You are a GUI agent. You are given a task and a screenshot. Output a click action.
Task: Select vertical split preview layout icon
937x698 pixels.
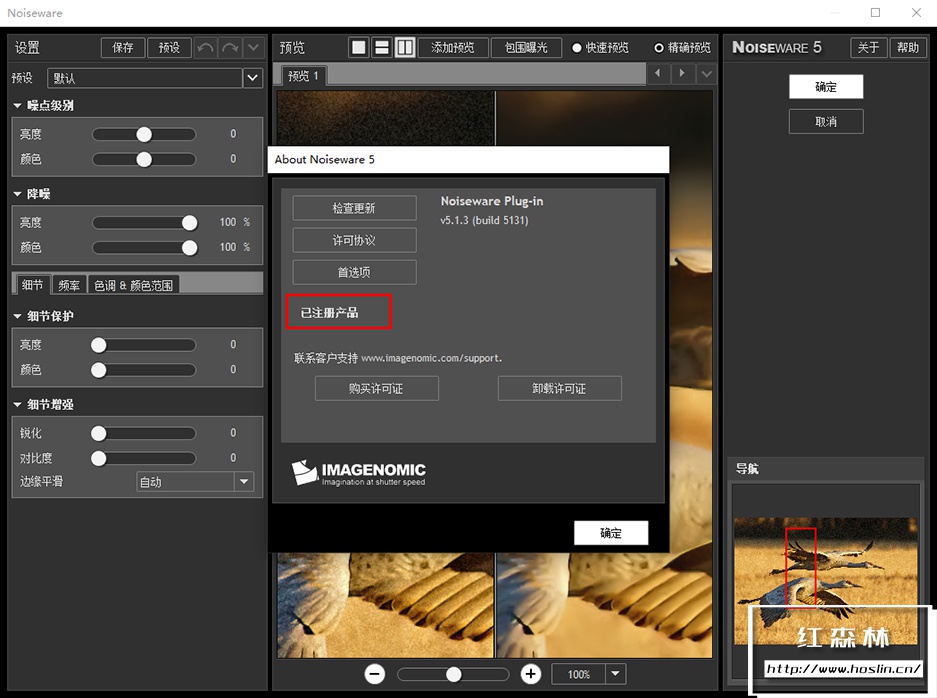pos(405,47)
